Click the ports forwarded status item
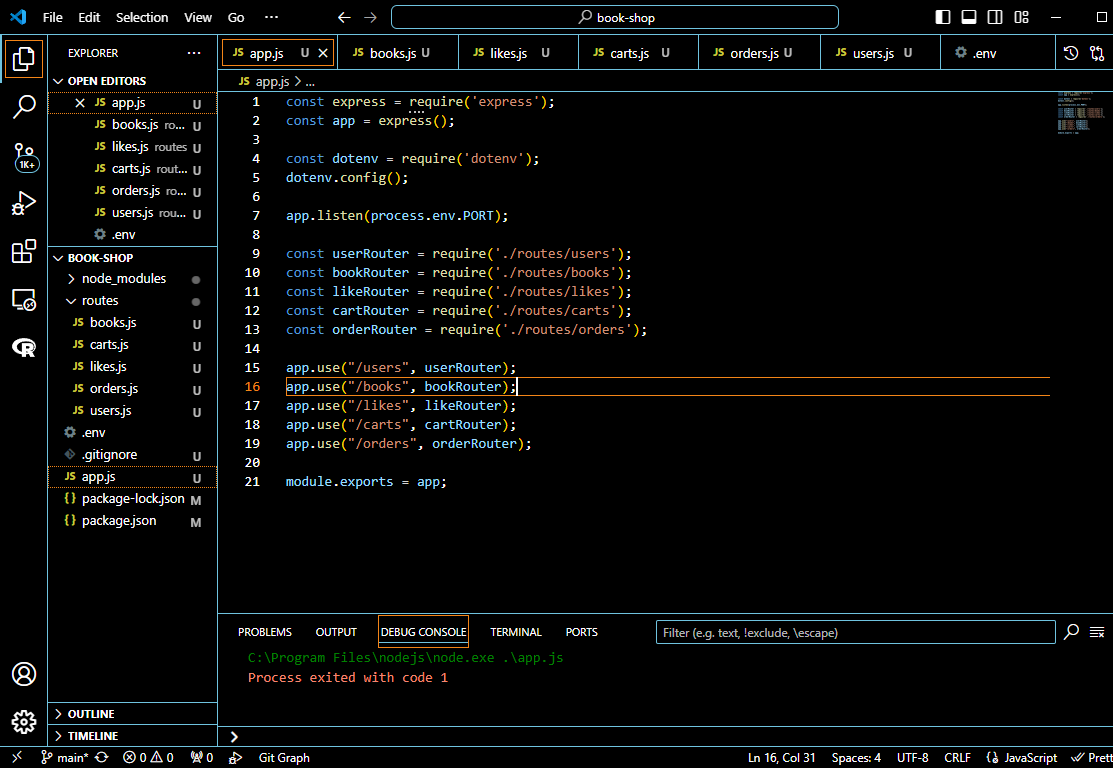The height and width of the screenshot is (768, 1113). pos(202,757)
